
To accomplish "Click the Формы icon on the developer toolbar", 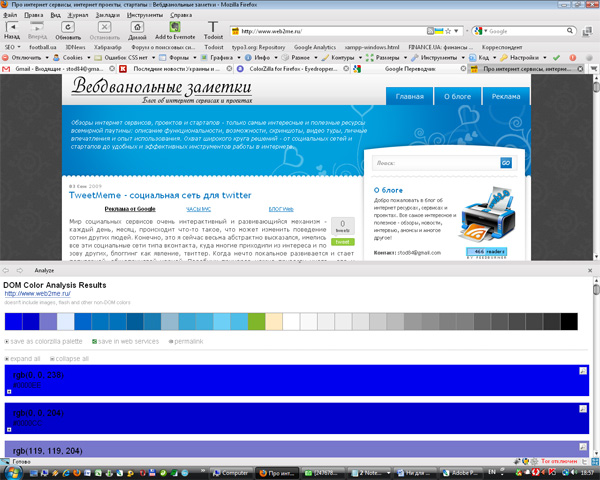I will [162, 58].
